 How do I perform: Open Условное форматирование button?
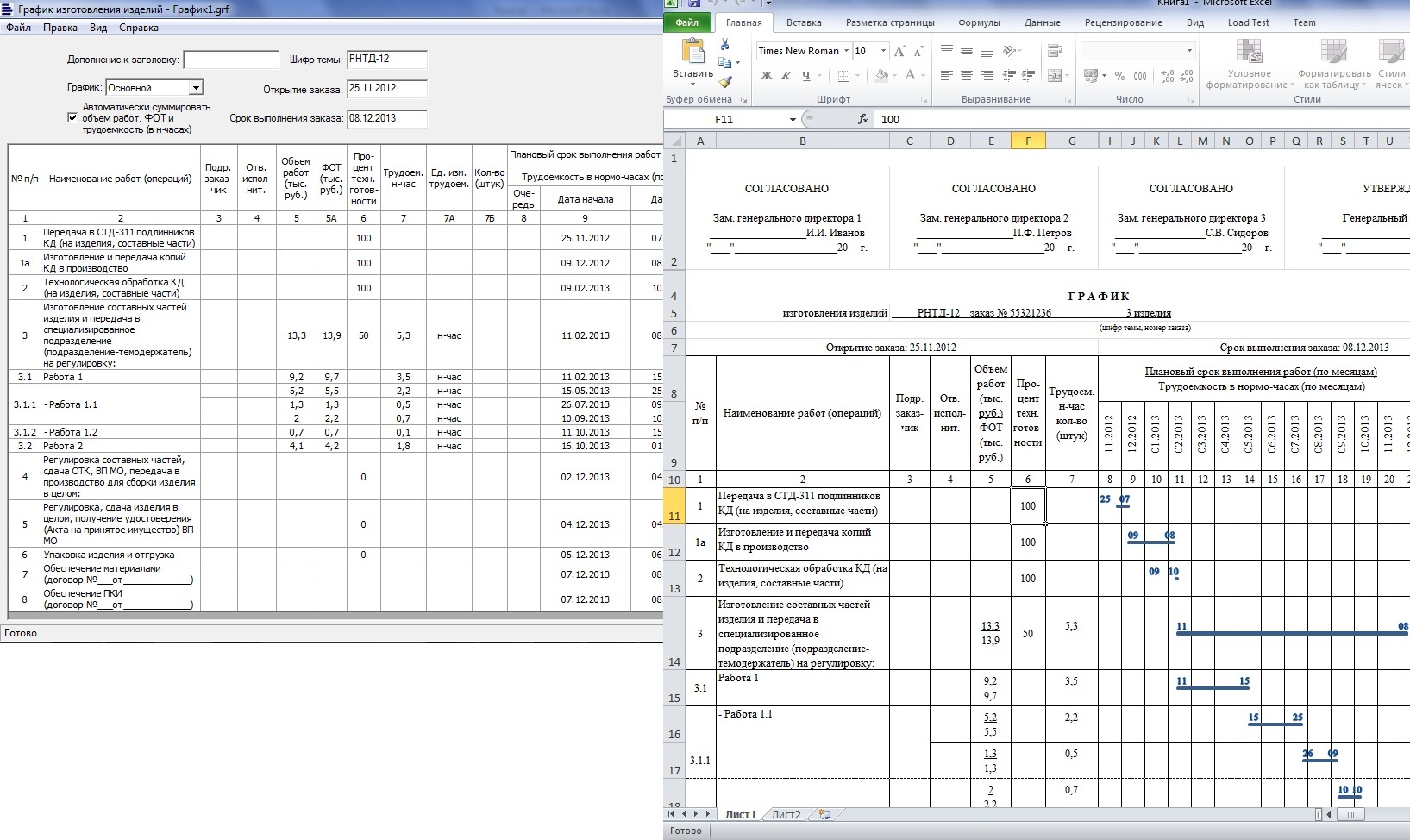(1249, 65)
